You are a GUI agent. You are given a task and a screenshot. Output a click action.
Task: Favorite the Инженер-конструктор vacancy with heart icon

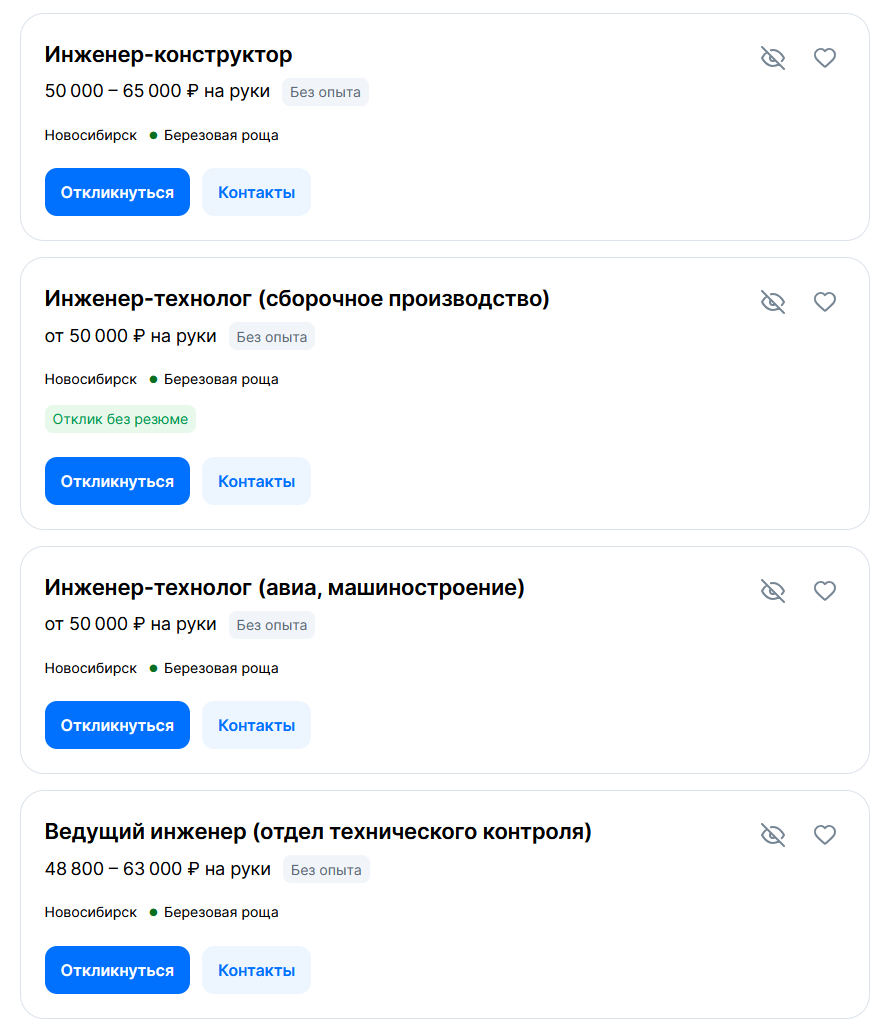(x=824, y=58)
